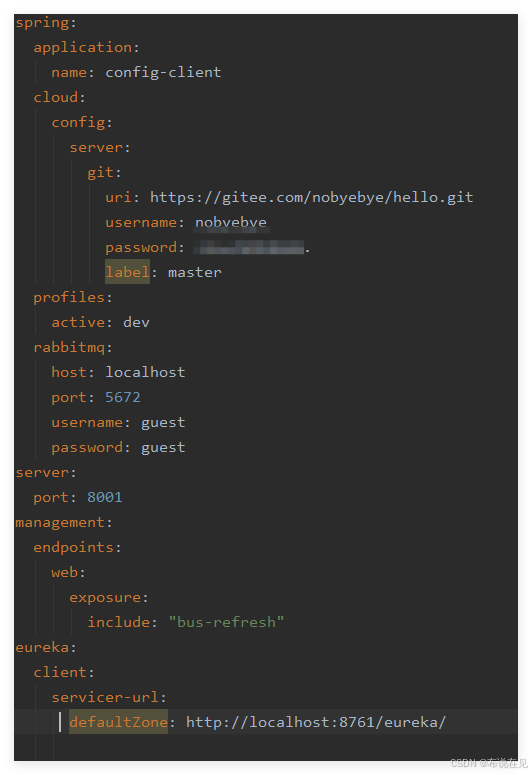The width and height of the screenshot is (532, 775).
Task: Click the blurred git password value
Action: point(251,247)
